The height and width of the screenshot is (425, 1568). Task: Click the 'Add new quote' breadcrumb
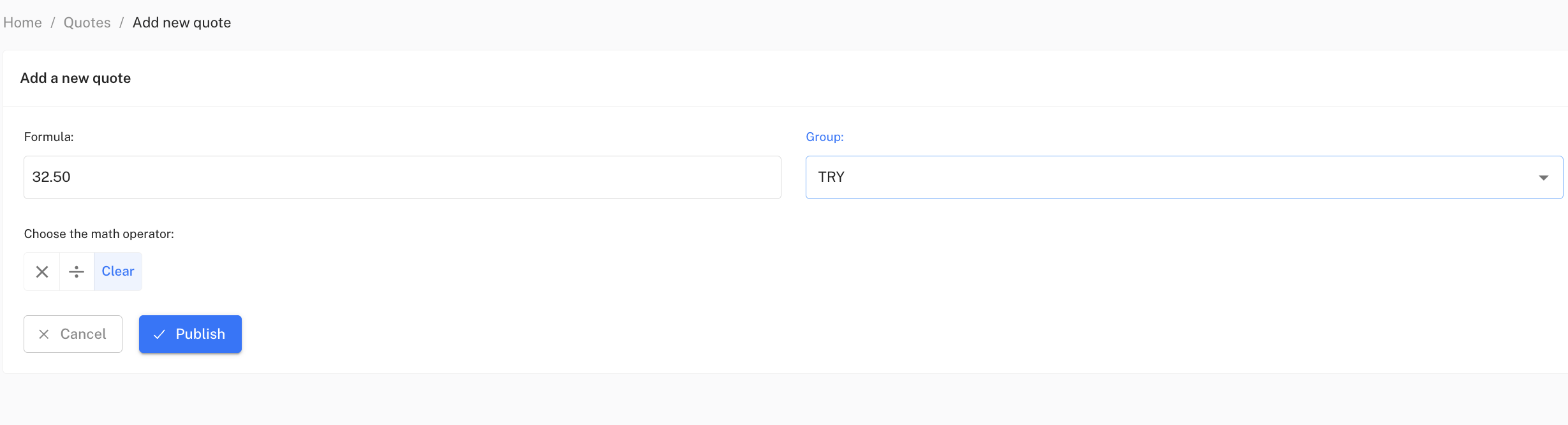coord(182,23)
